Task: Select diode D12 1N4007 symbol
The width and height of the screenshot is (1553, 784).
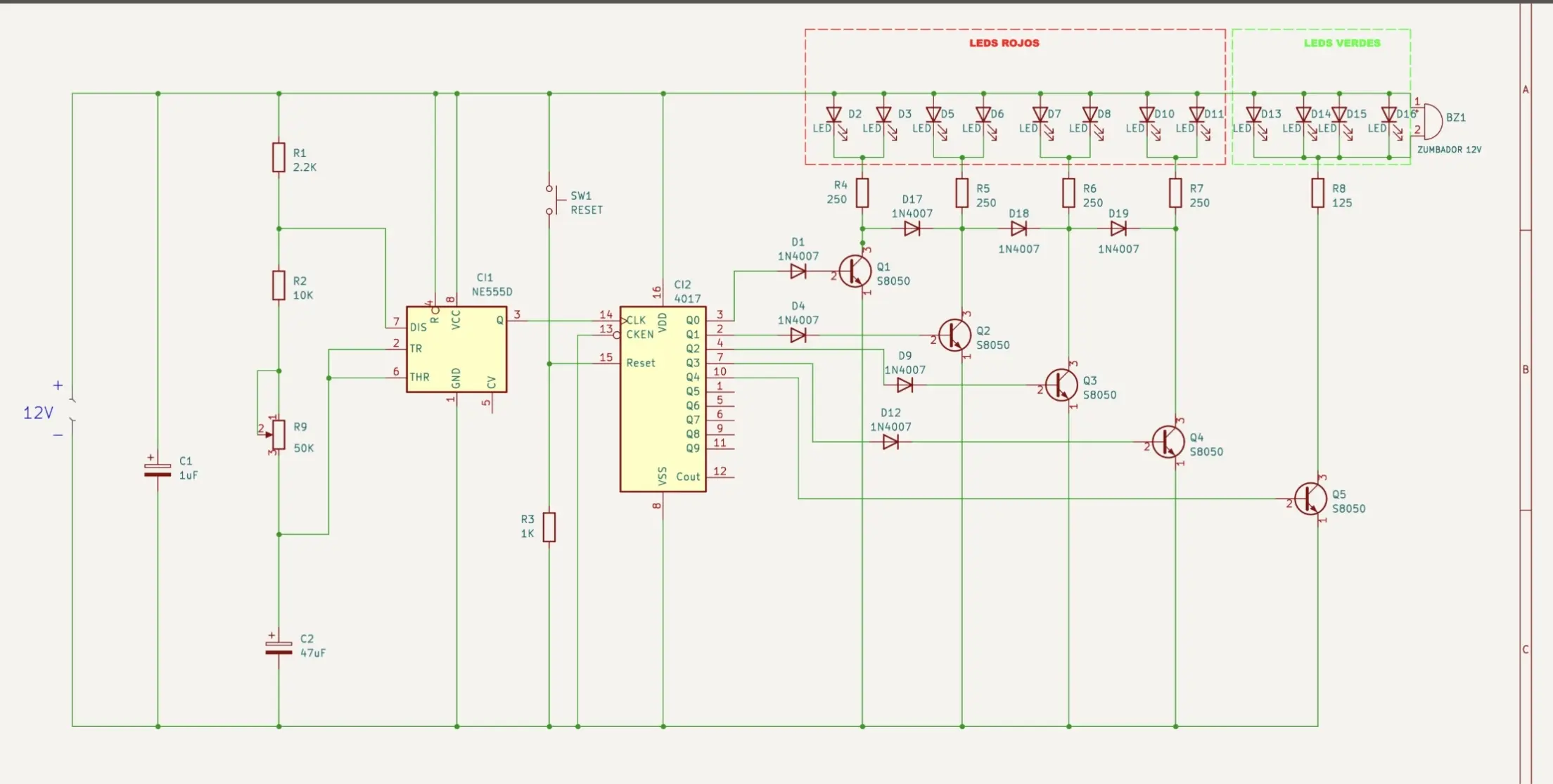Action: (x=890, y=442)
